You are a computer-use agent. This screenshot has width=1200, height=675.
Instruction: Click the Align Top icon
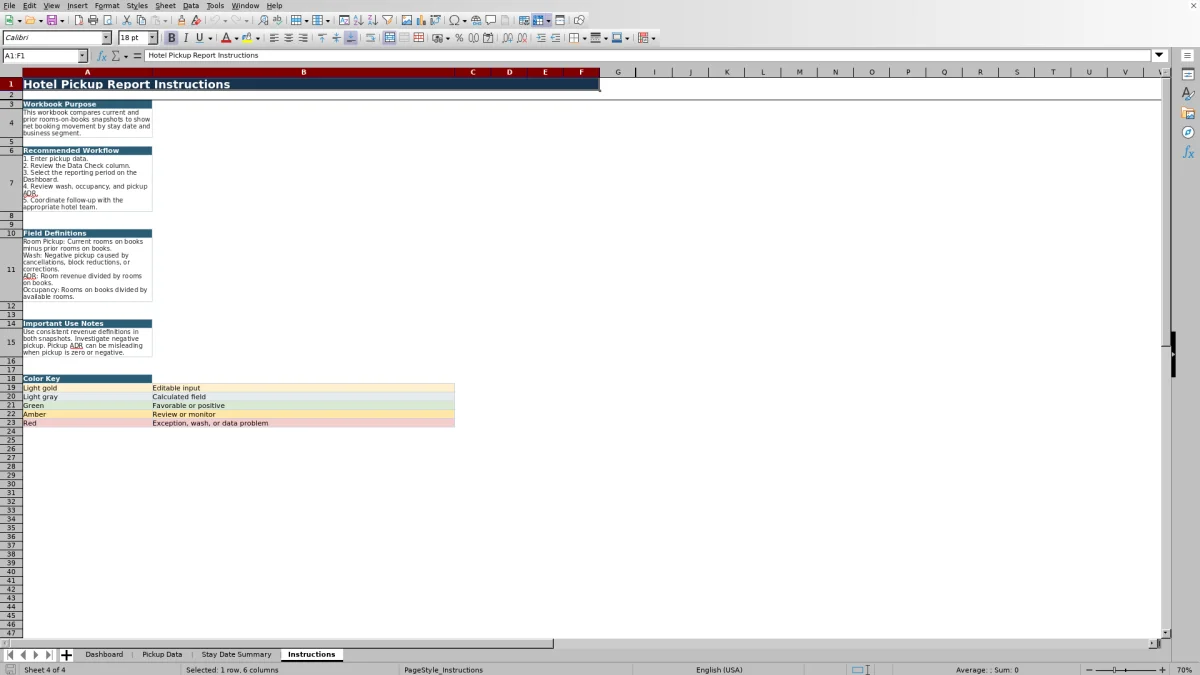[321, 38]
